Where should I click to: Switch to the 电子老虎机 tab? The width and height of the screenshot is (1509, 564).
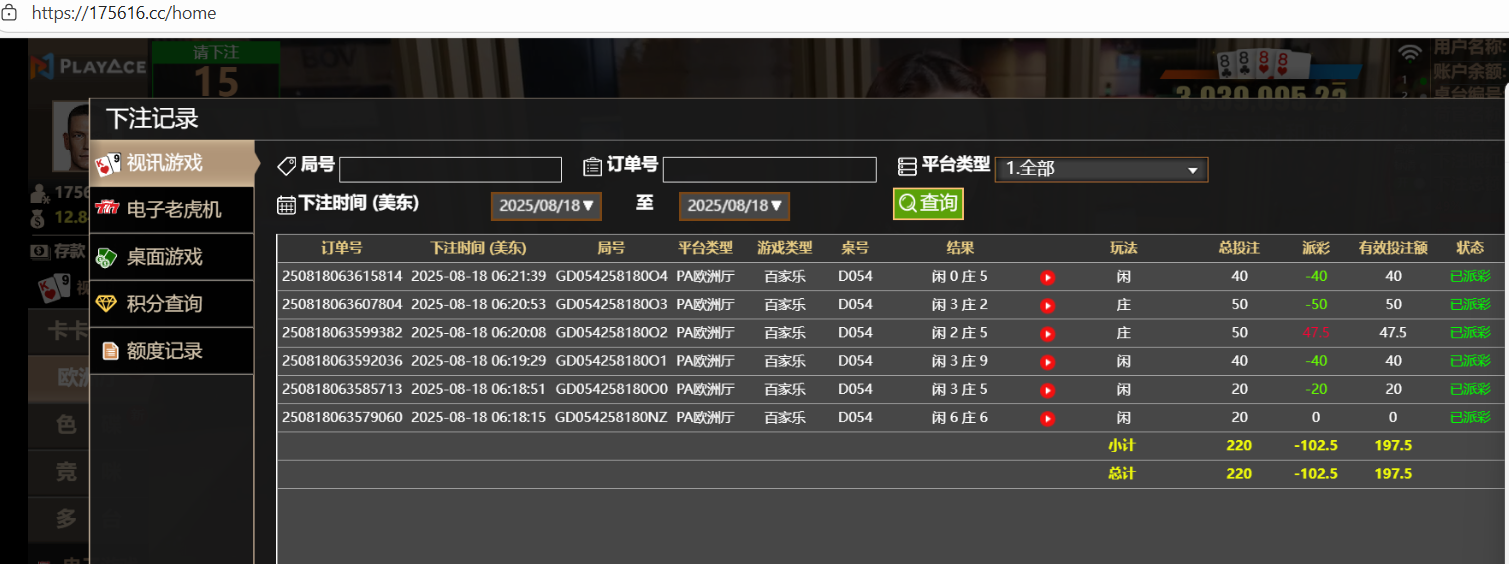click(x=171, y=210)
